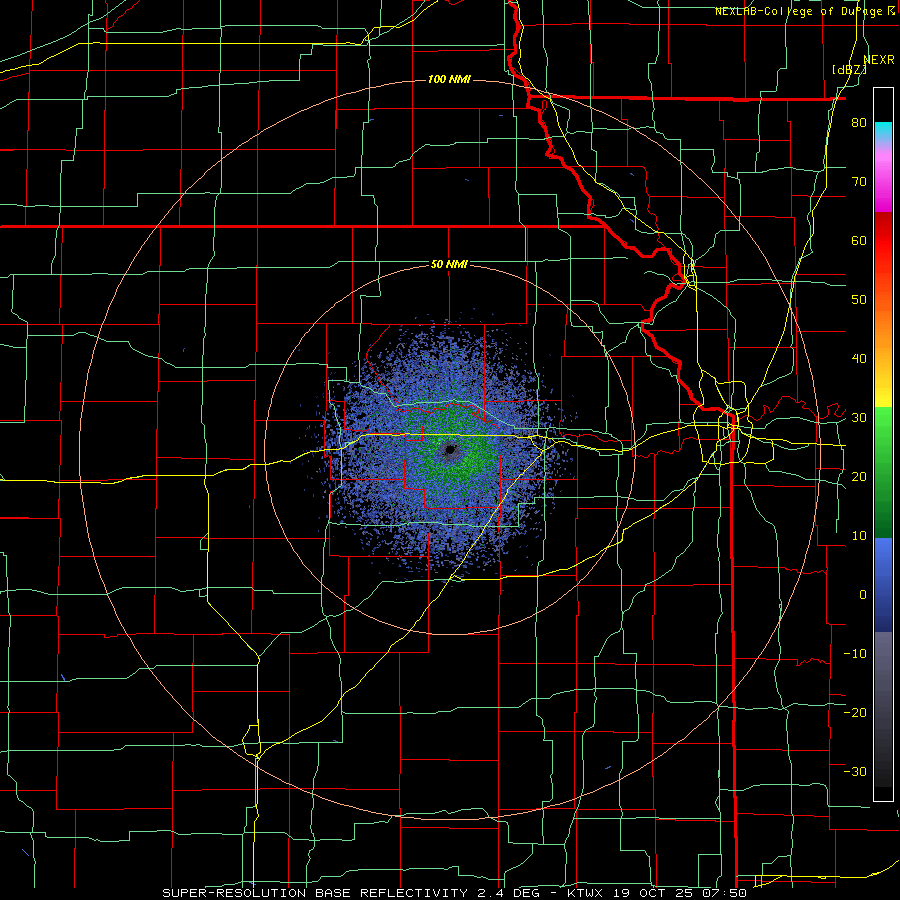
Task: Click the 50 value on the dBZ scale
Action: (859, 300)
